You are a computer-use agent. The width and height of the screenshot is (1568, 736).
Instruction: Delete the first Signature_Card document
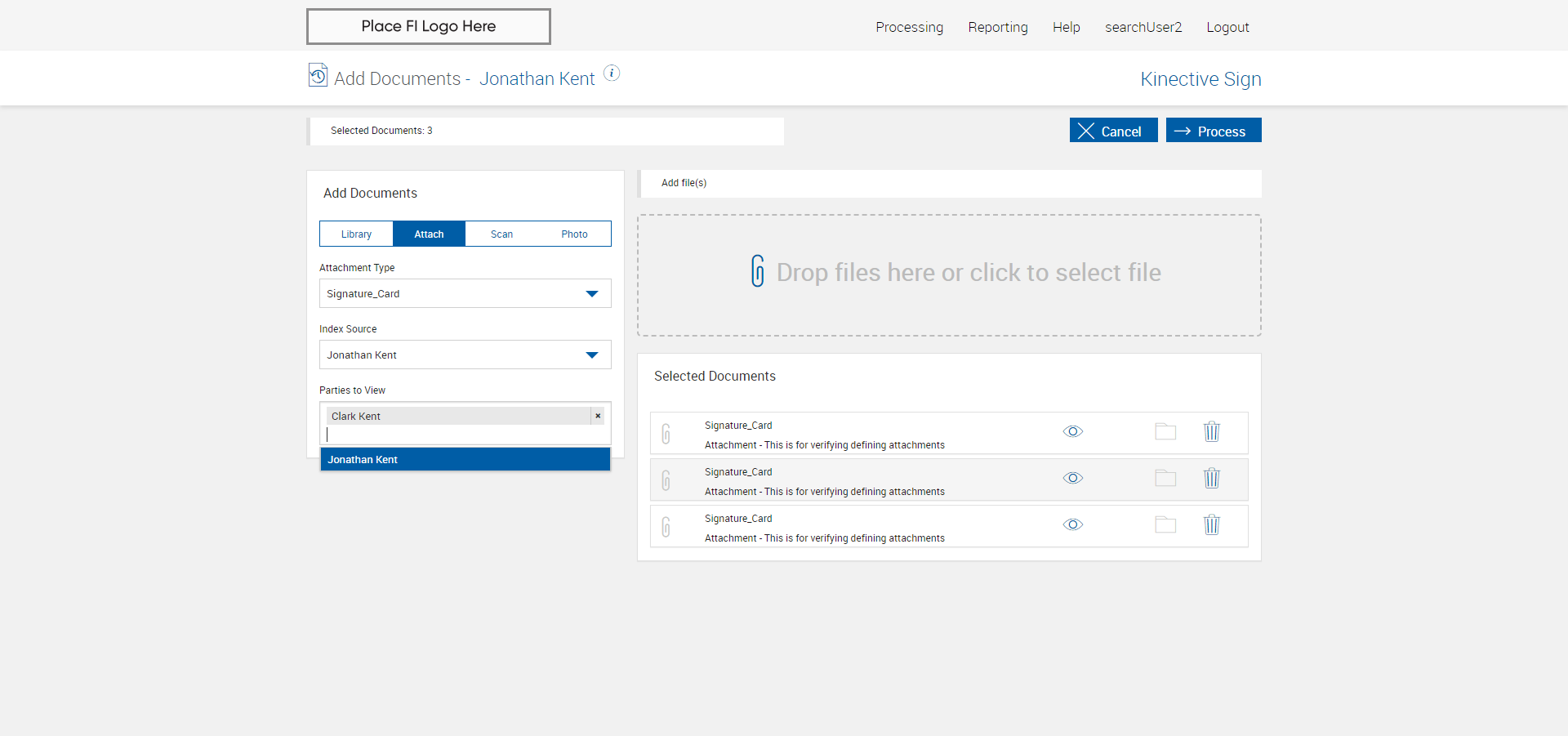click(1211, 431)
